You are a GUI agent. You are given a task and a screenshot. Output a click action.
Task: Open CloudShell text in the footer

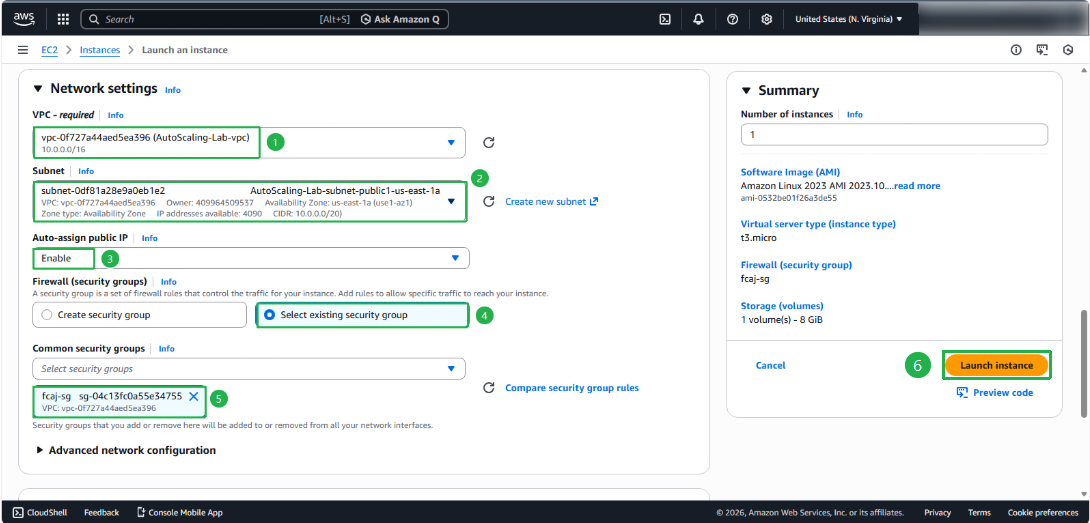[x=47, y=513]
